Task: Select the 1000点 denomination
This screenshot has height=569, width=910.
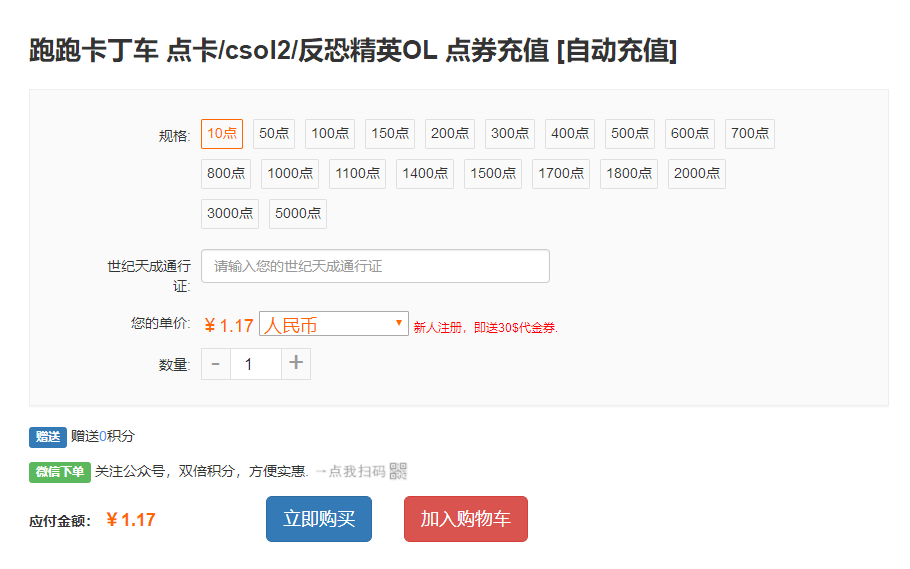Action: point(290,174)
